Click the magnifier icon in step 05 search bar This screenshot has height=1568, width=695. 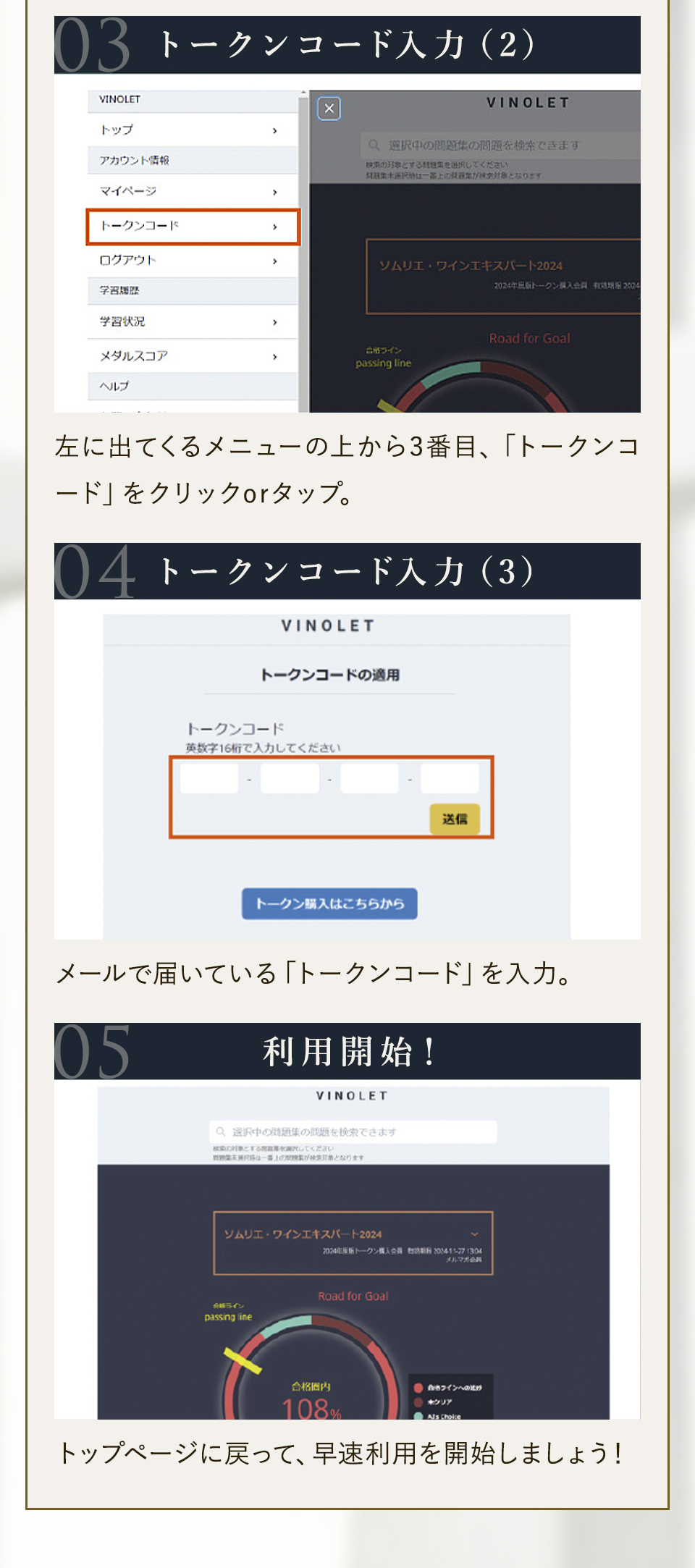221,1131
